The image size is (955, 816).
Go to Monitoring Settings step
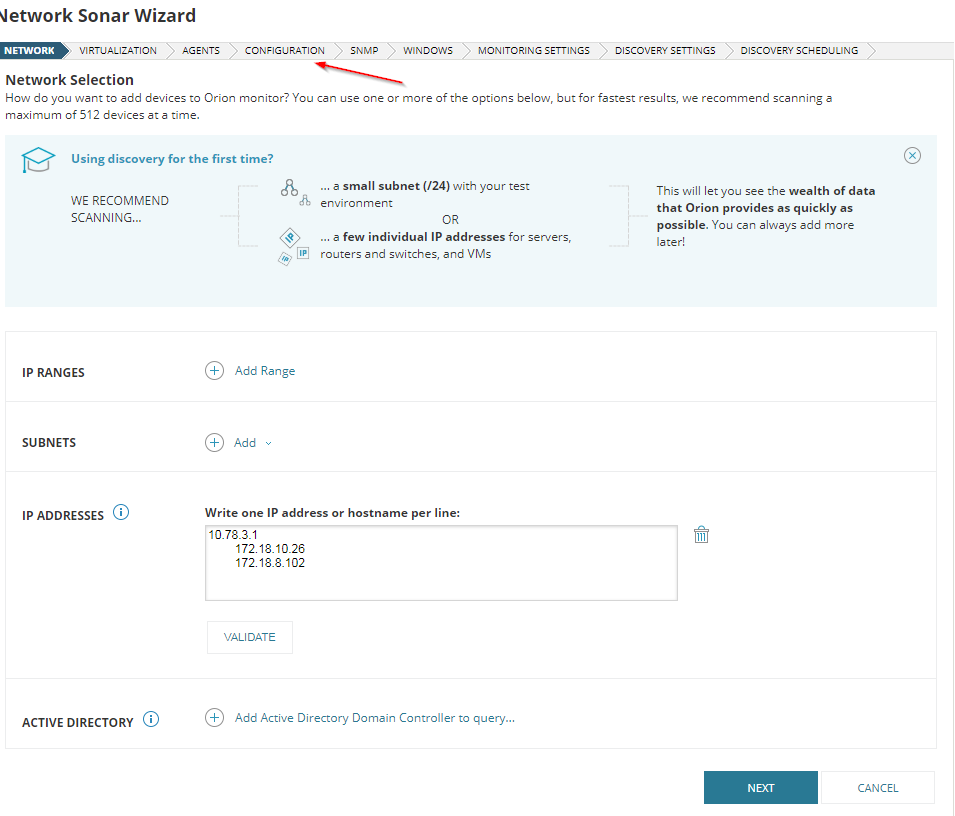[534, 51]
